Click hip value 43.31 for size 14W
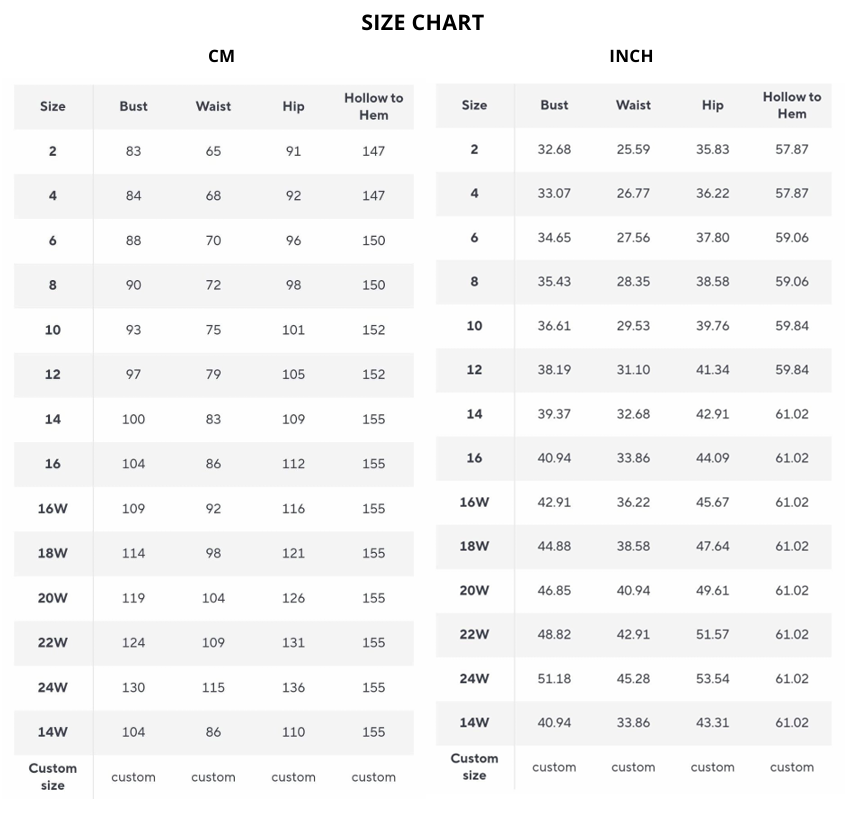The image size is (845, 817). click(x=712, y=722)
